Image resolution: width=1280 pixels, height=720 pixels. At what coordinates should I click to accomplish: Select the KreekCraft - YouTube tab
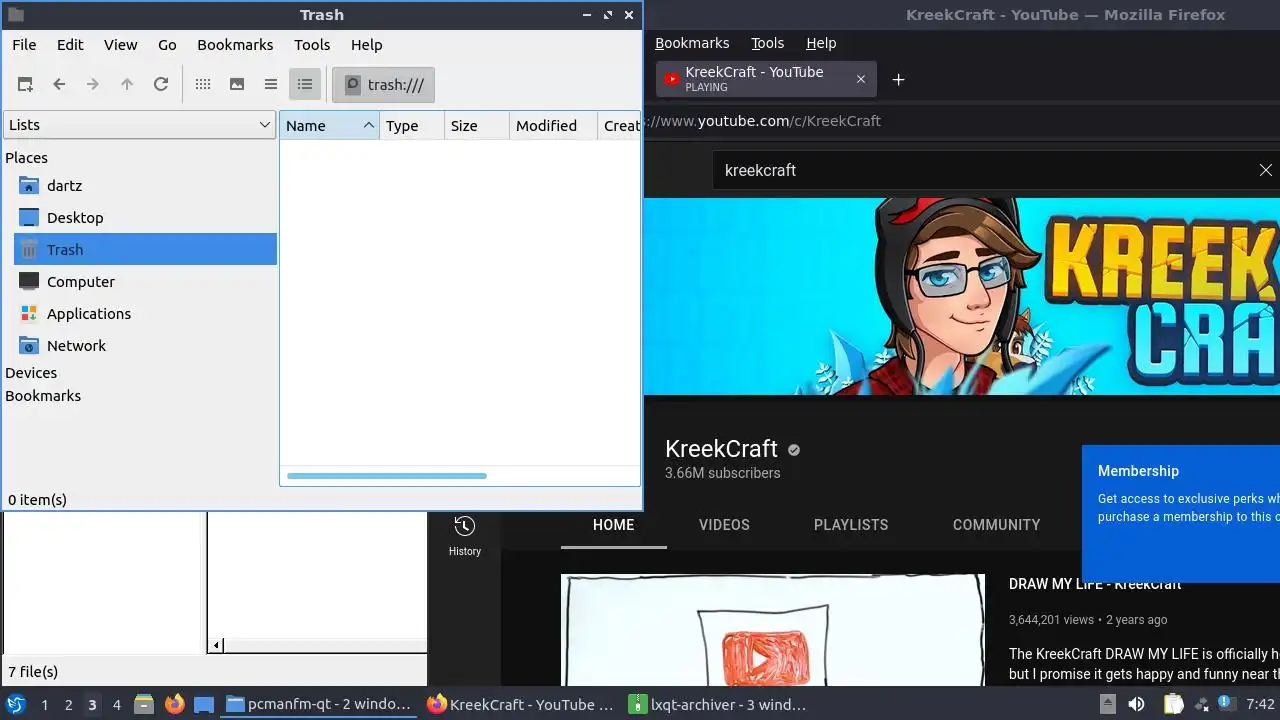[x=766, y=79]
